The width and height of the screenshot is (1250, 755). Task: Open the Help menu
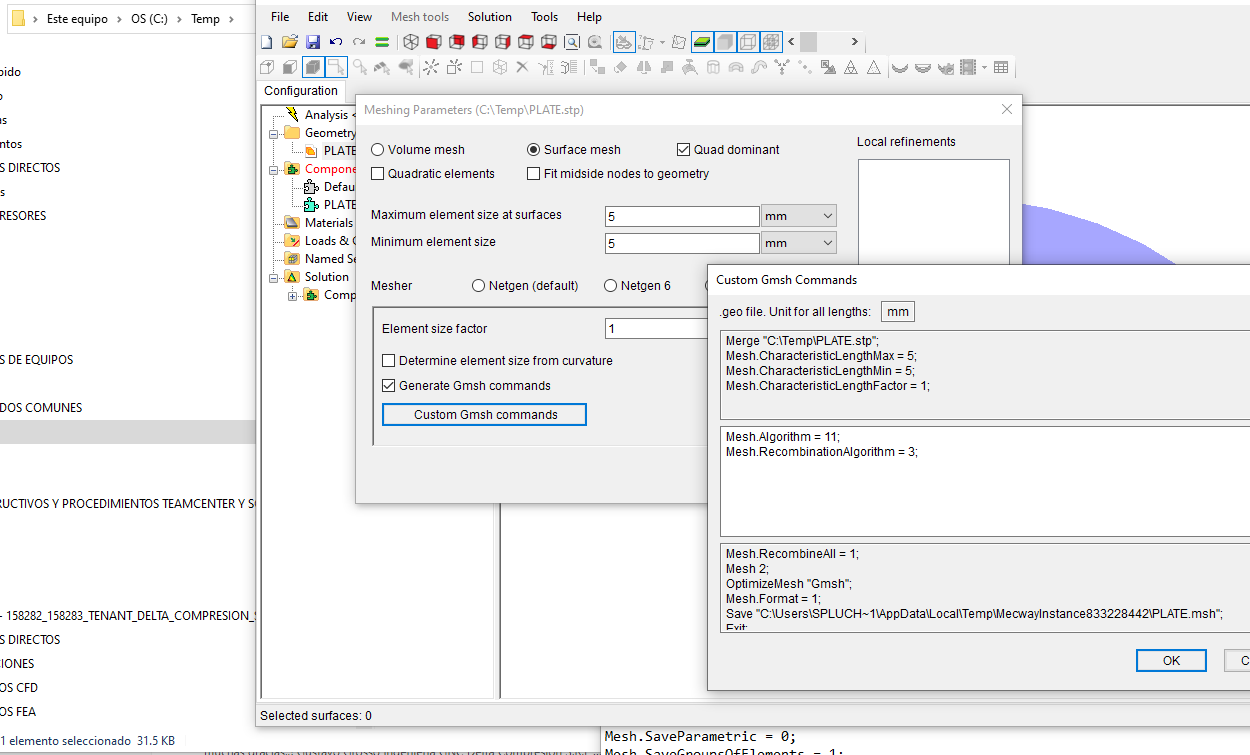coord(589,16)
